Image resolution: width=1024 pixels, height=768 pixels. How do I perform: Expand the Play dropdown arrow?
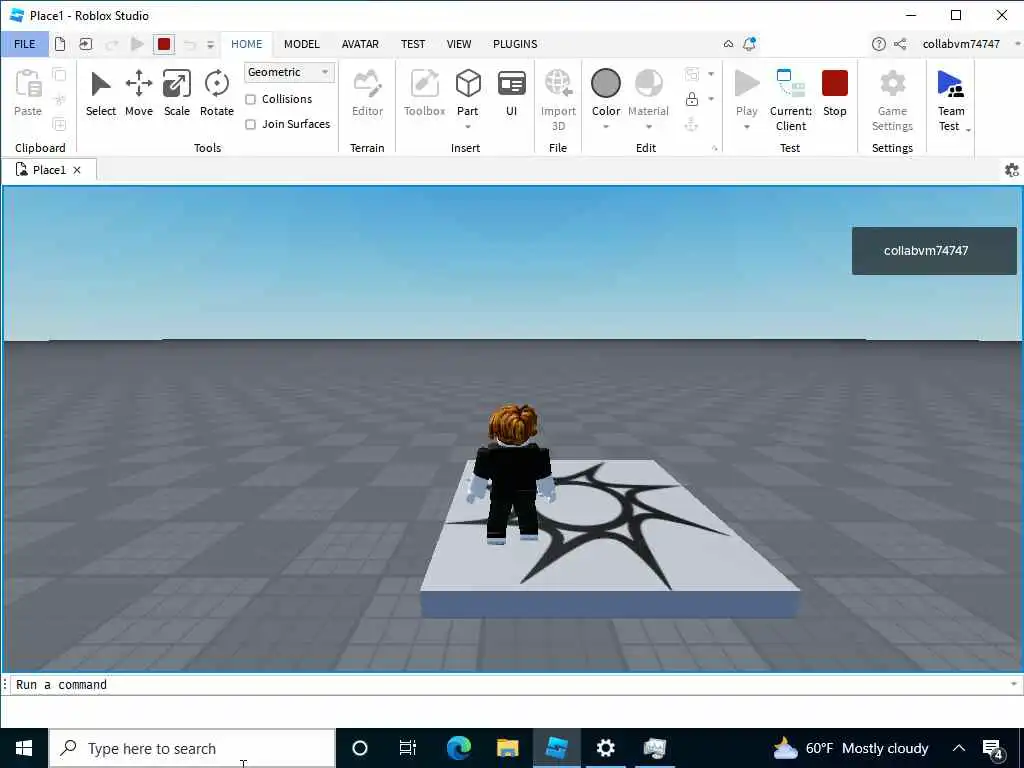(746, 127)
